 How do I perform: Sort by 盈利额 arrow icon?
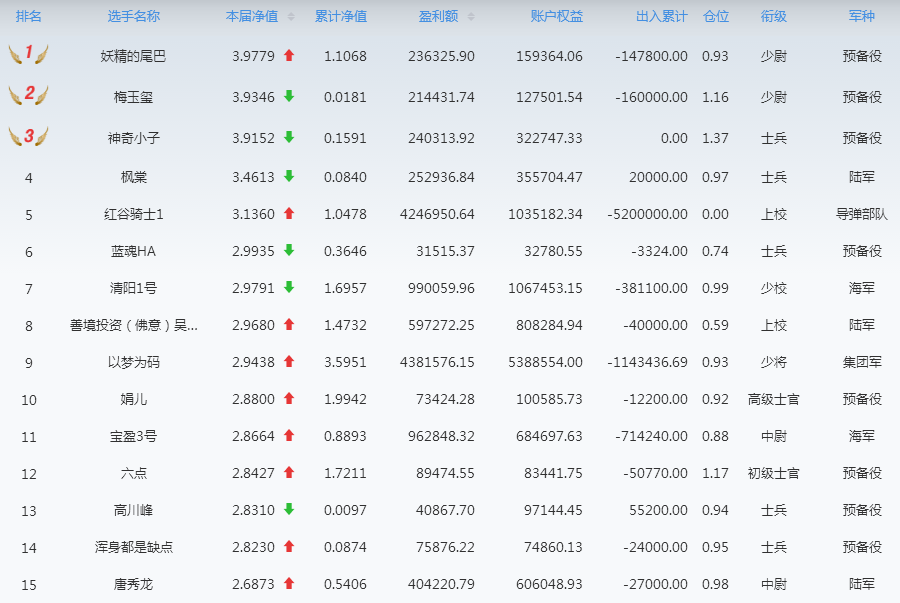pos(471,17)
